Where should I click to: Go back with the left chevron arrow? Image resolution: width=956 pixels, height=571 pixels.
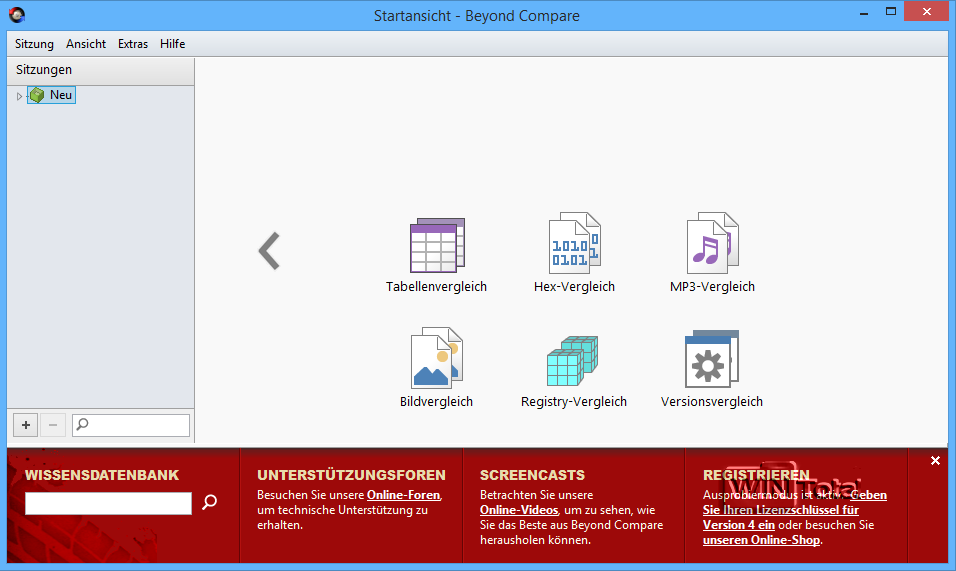[x=269, y=250]
